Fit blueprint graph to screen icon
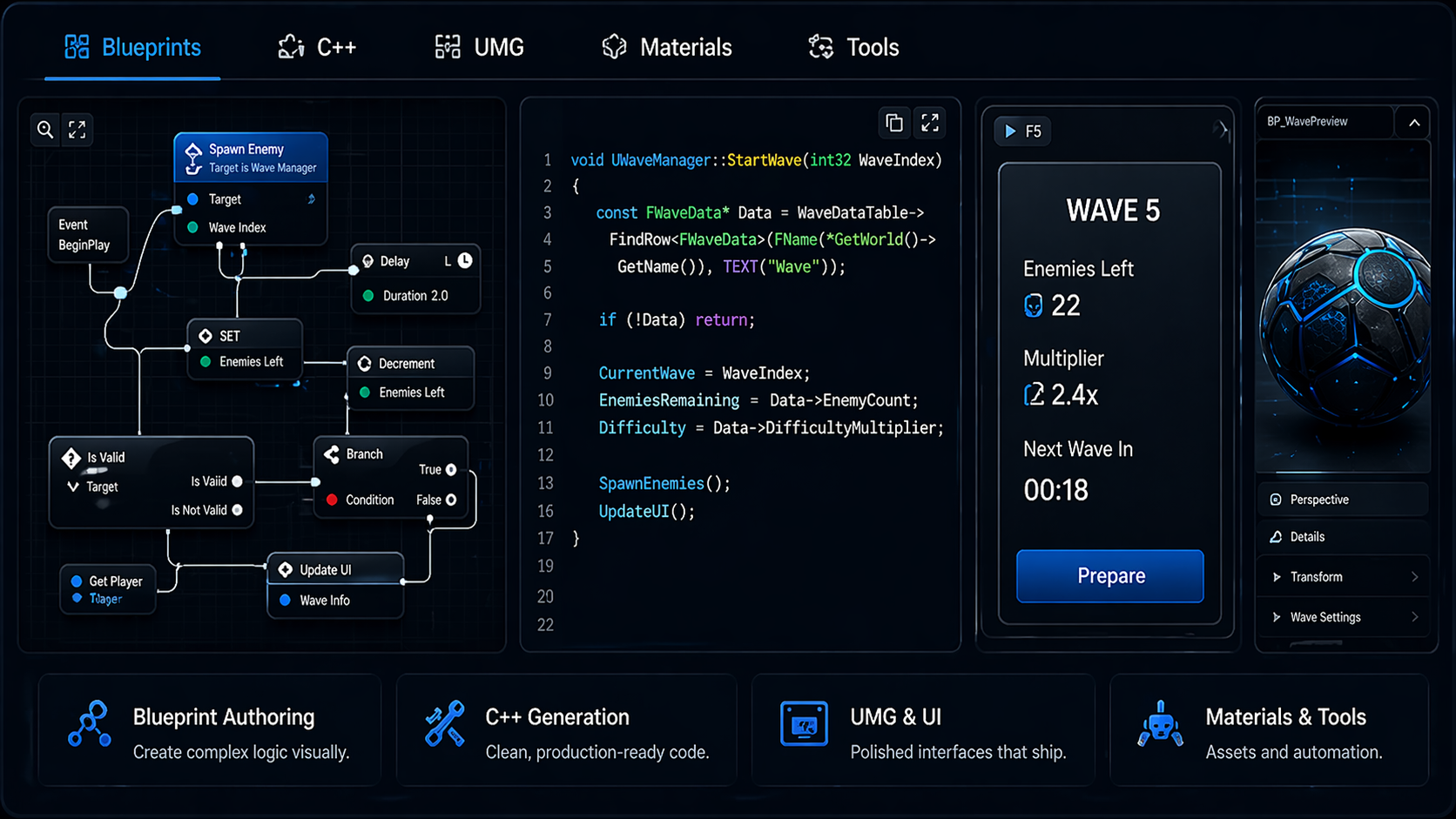The width and height of the screenshot is (1456, 819). [77, 130]
